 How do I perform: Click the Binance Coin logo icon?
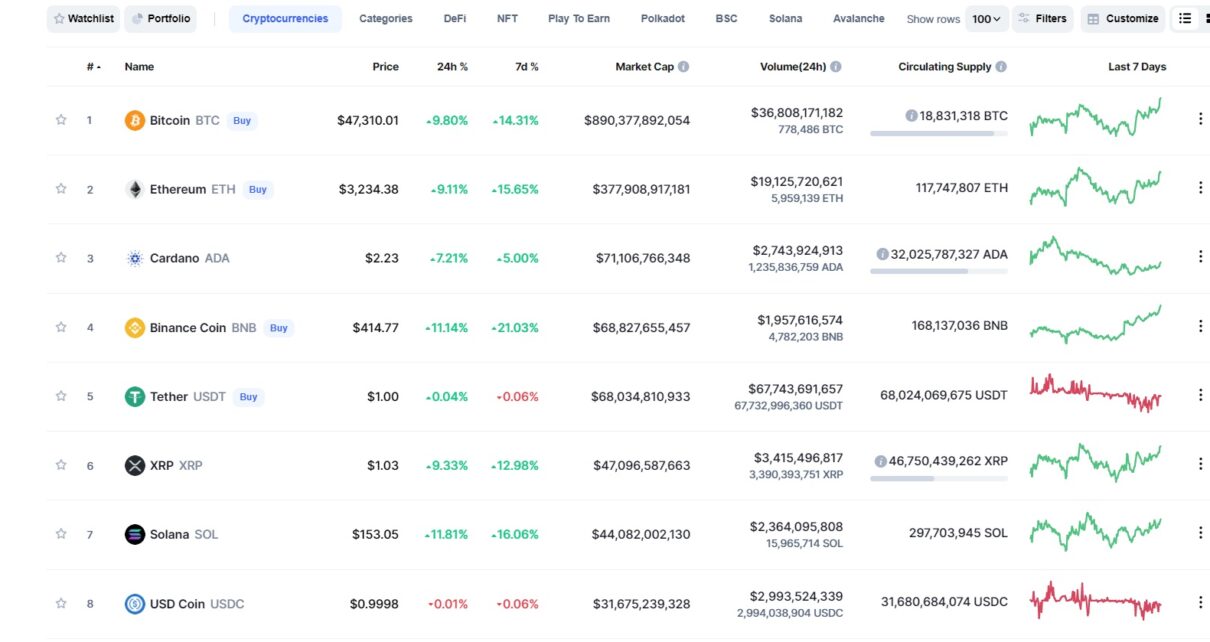pyautogui.click(x=135, y=327)
